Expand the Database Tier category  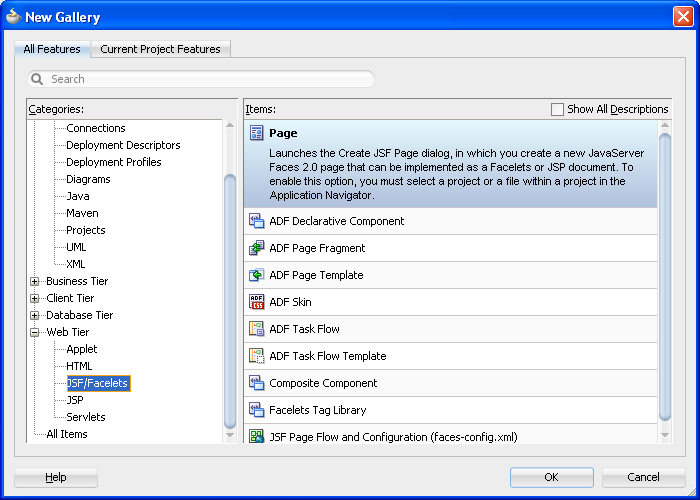coord(34,315)
